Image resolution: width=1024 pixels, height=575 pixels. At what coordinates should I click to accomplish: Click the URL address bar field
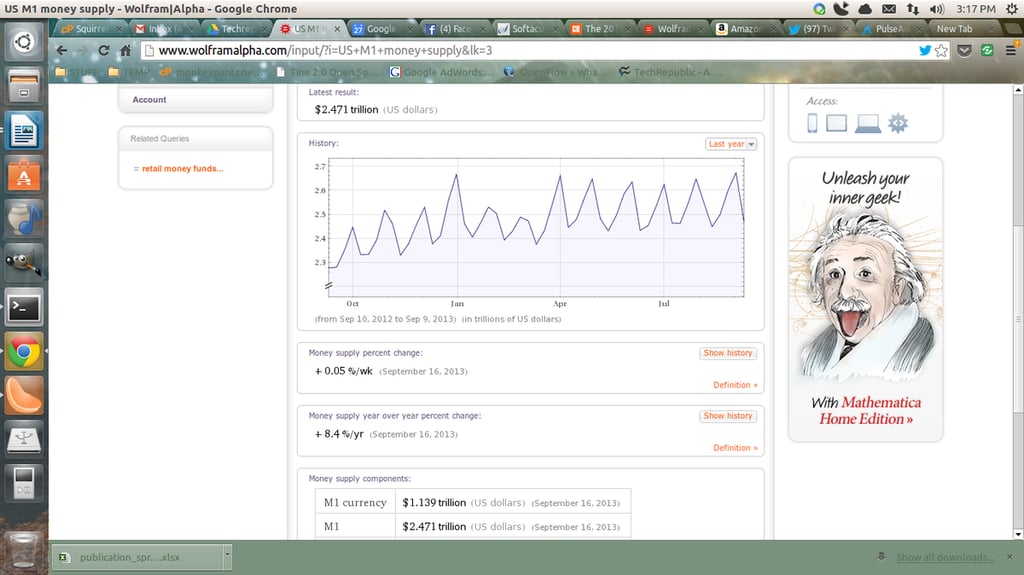tap(529, 50)
